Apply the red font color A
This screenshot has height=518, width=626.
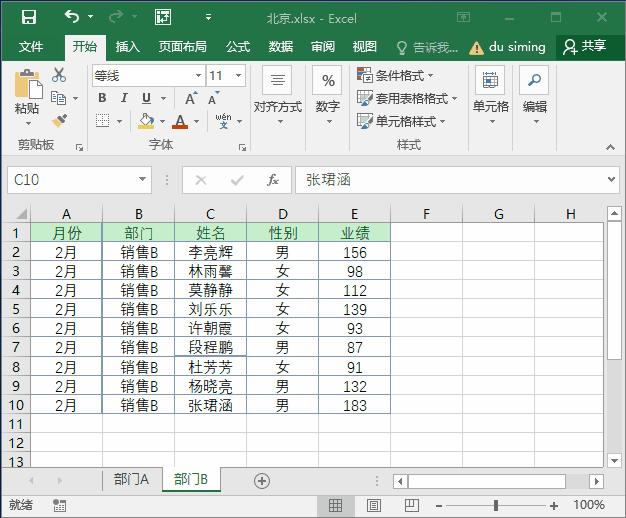(x=180, y=121)
